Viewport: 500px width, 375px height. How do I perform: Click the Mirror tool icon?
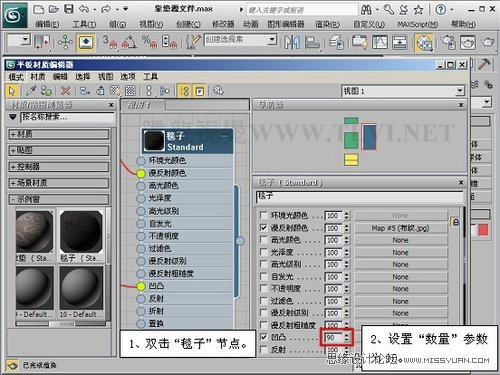(292, 42)
